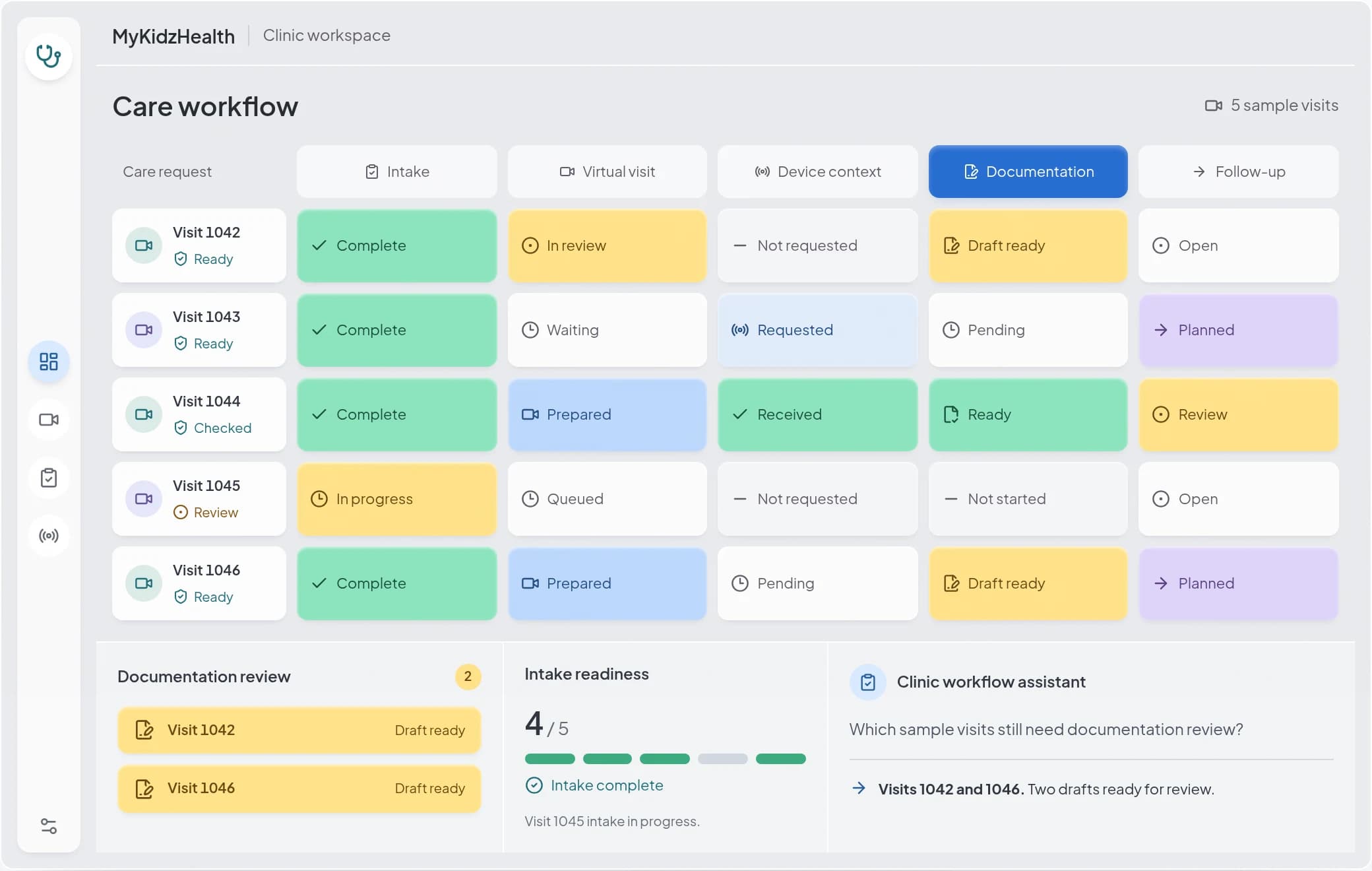Open the dashboard grid sidebar icon
Viewport: 1372px width, 871px height.
coord(49,362)
